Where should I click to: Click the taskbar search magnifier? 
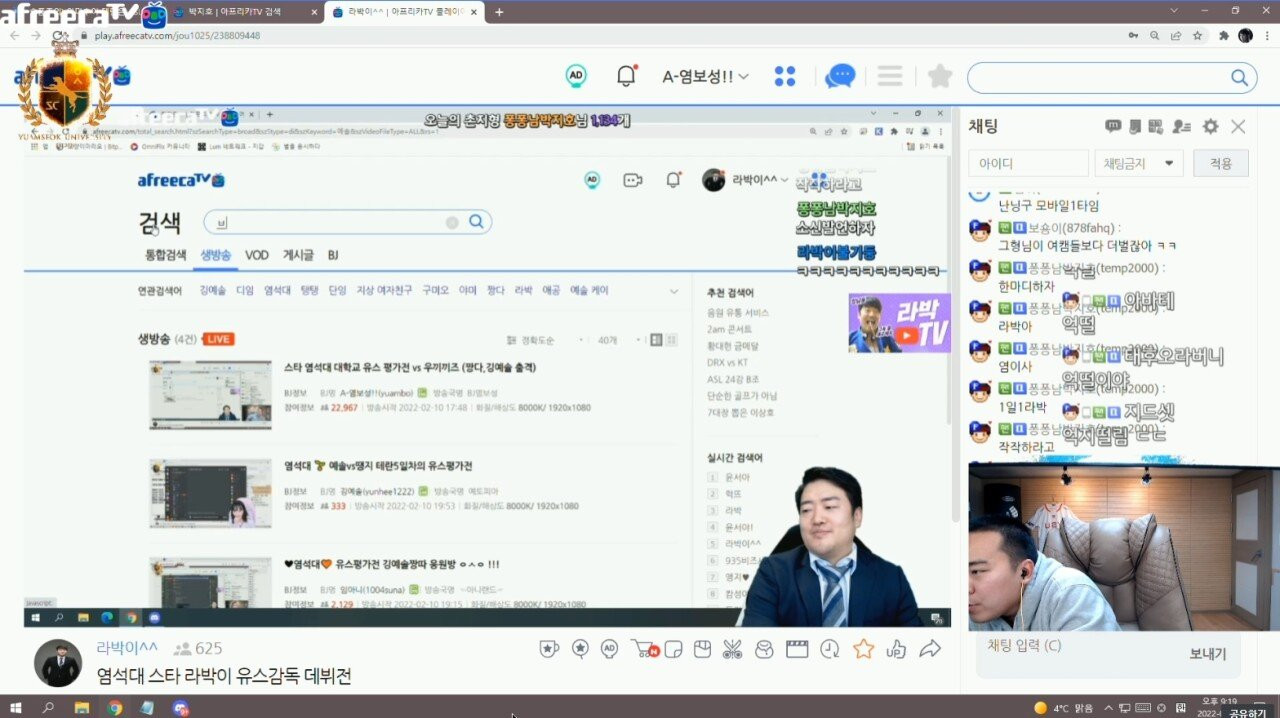point(48,707)
